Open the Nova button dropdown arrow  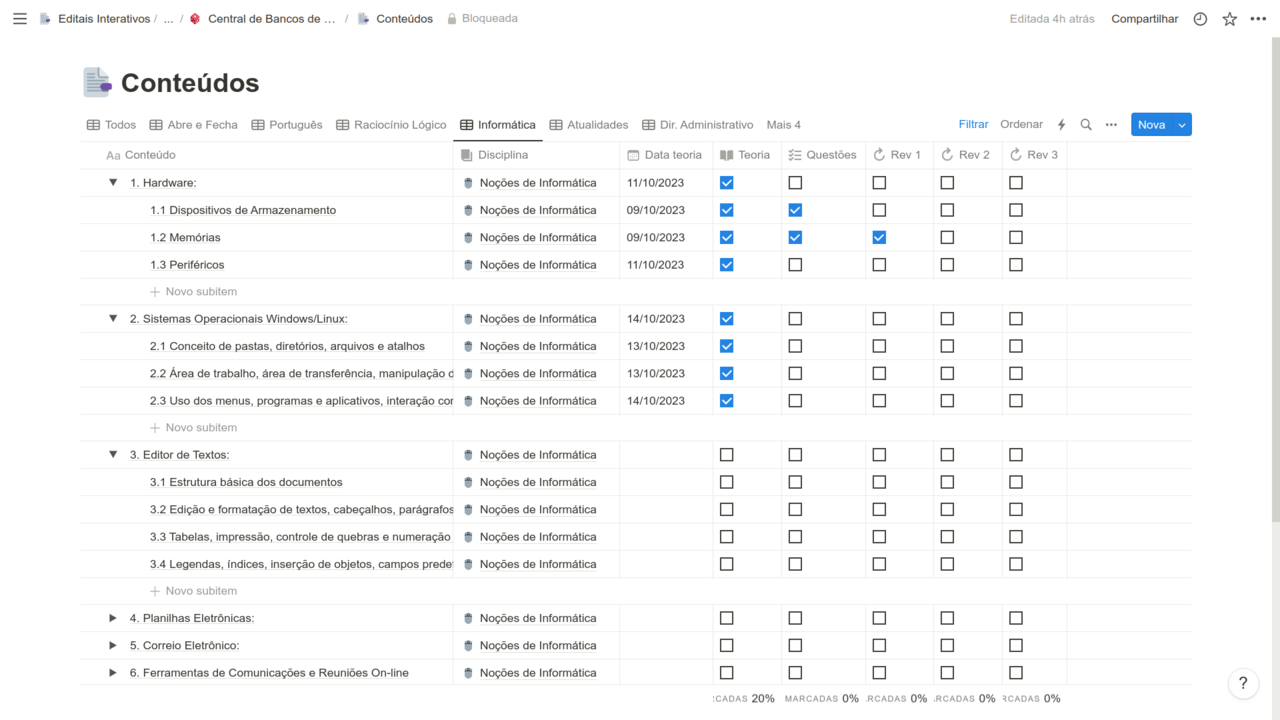(1182, 125)
